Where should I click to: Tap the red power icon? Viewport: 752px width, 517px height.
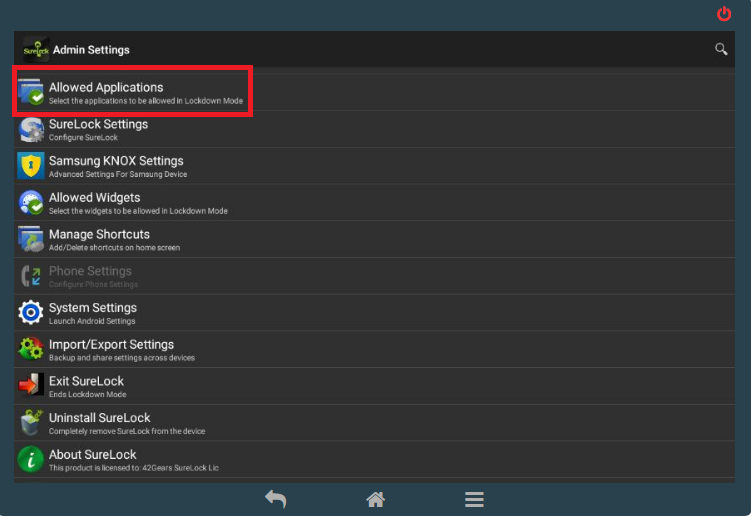point(724,14)
